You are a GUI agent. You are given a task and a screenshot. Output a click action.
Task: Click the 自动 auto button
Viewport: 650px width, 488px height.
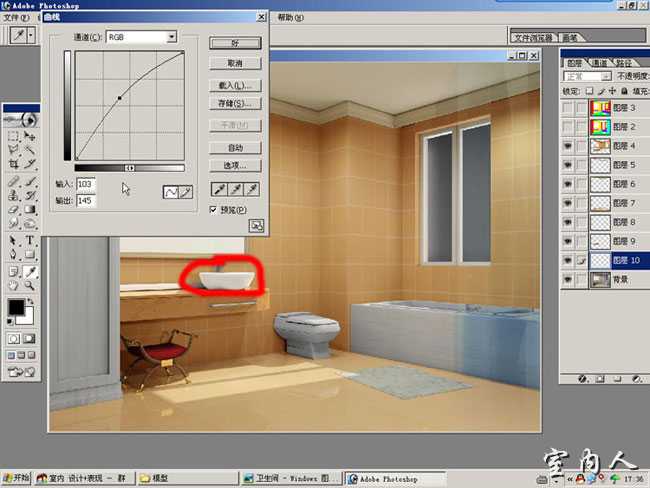click(x=235, y=147)
